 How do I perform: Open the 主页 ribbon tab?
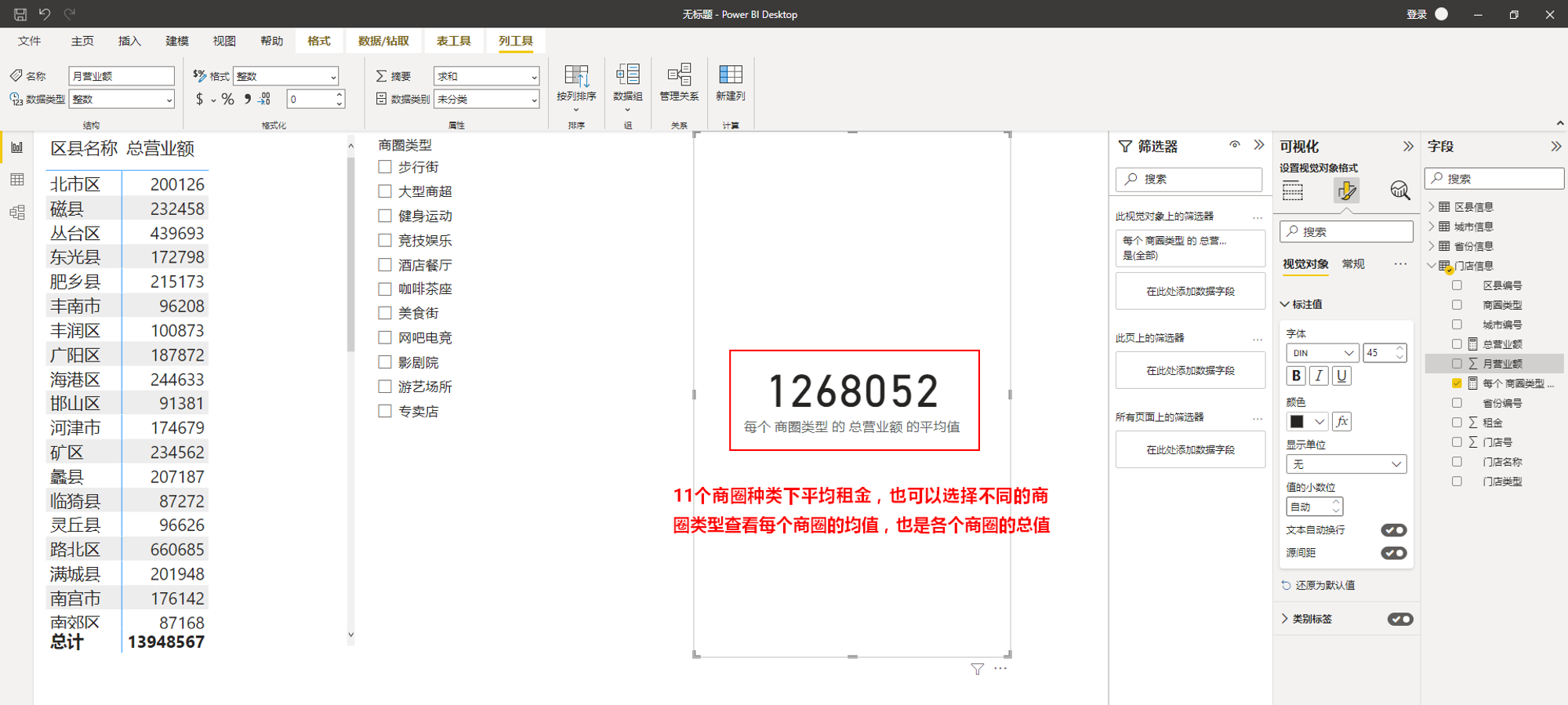pyautogui.click(x=82, y=41)
